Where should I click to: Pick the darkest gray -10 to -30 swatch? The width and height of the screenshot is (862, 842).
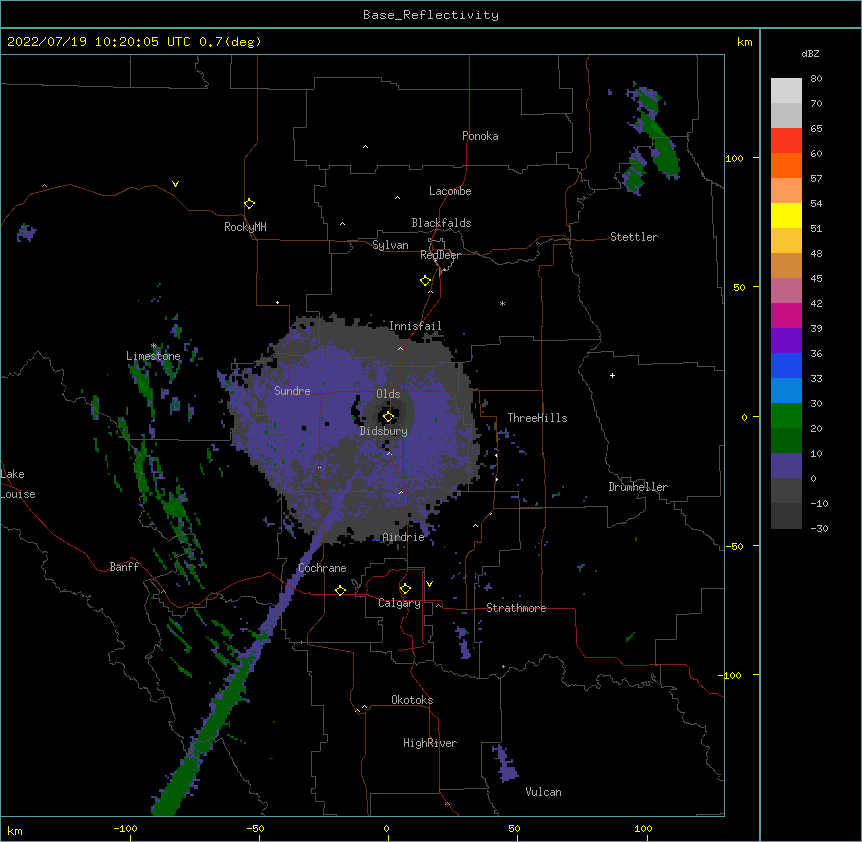(x=786, y=516)
